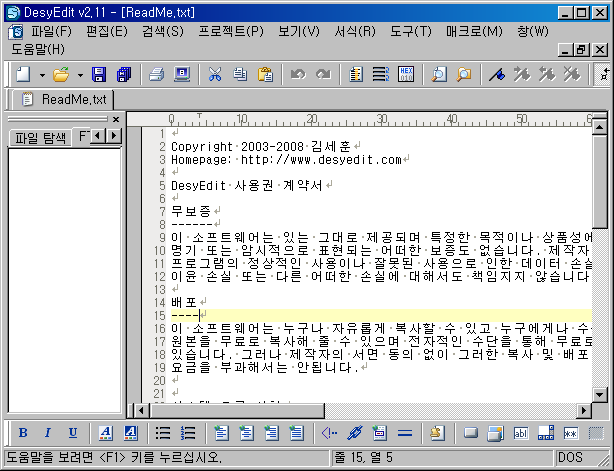Justify text with the fourth alignment icon

tap(296, 433)
